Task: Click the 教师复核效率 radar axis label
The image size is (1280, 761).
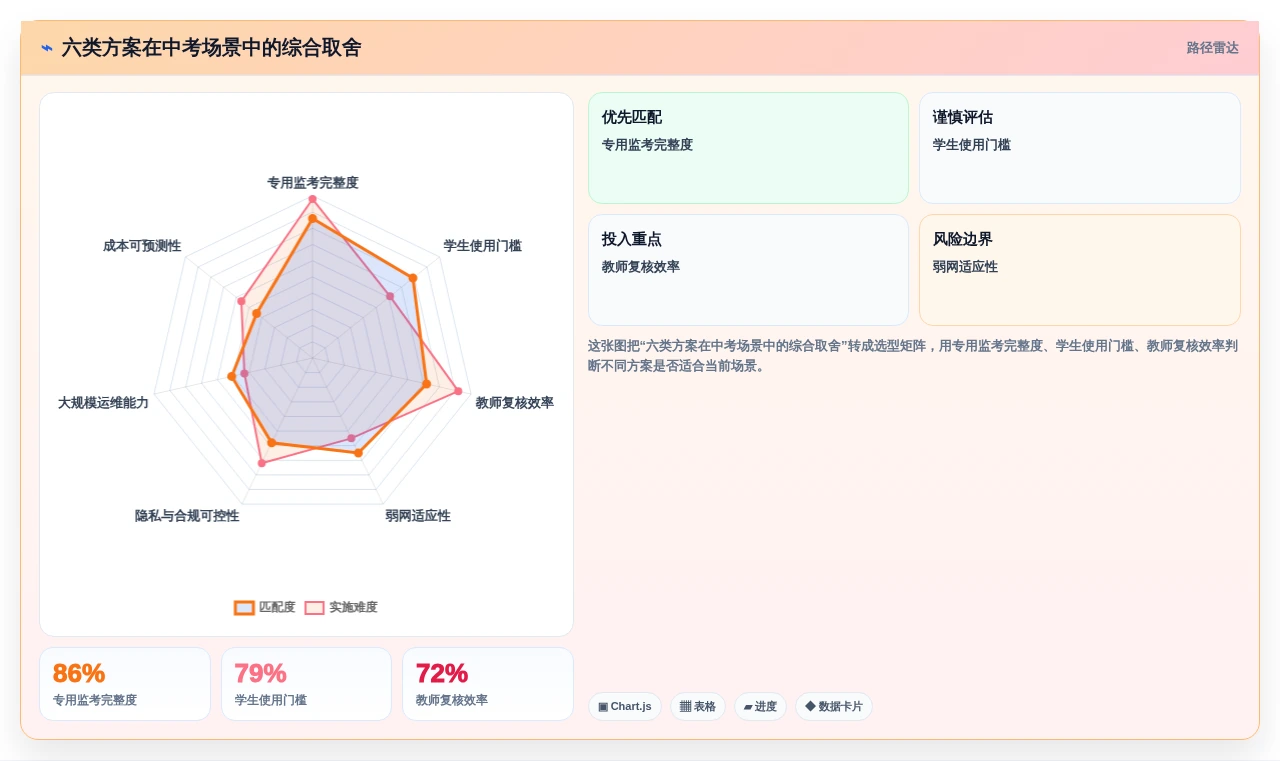Action: point(514,402)
